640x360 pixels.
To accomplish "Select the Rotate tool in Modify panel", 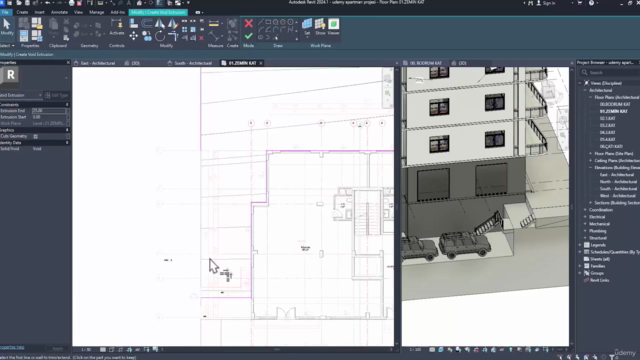I will (x=160, y=37).
